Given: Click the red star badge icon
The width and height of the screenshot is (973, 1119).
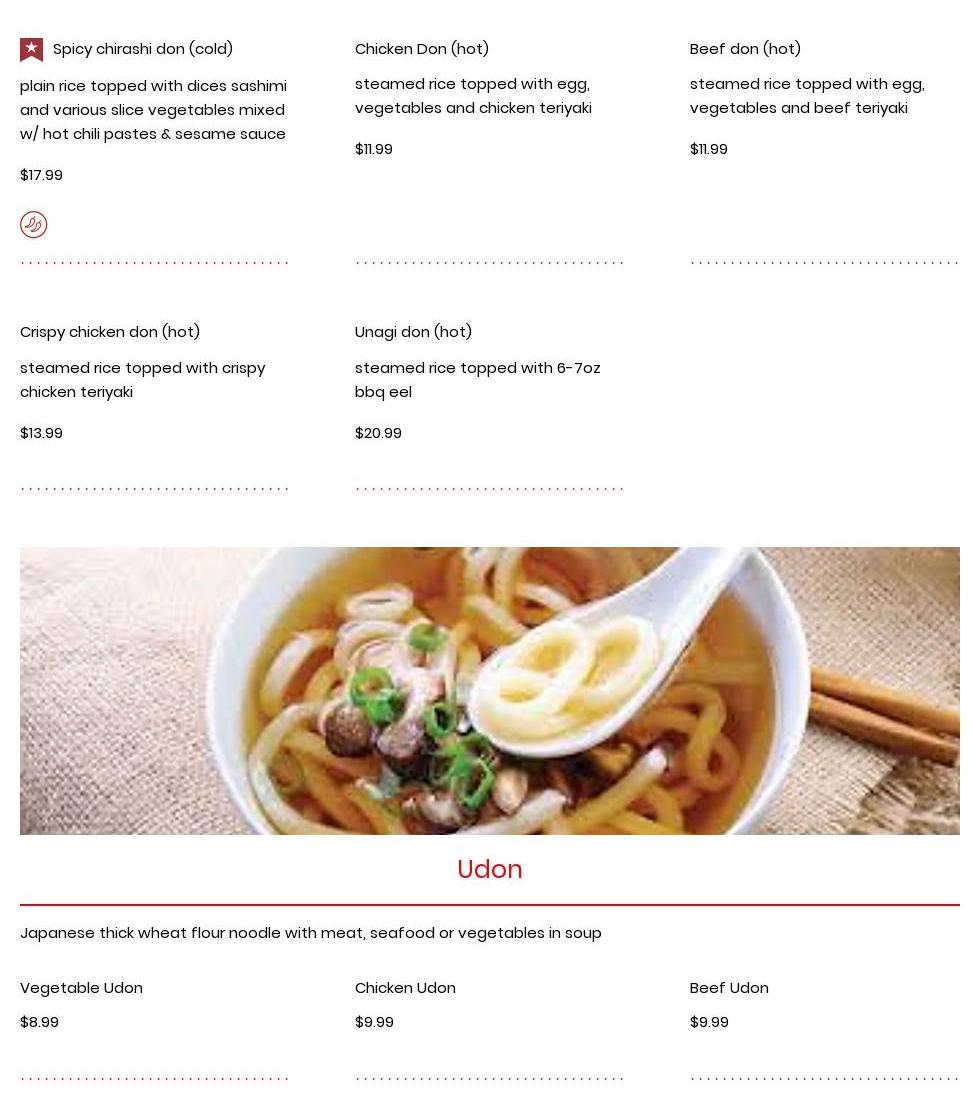Looking at the screenshot, I should pos(31,49).
